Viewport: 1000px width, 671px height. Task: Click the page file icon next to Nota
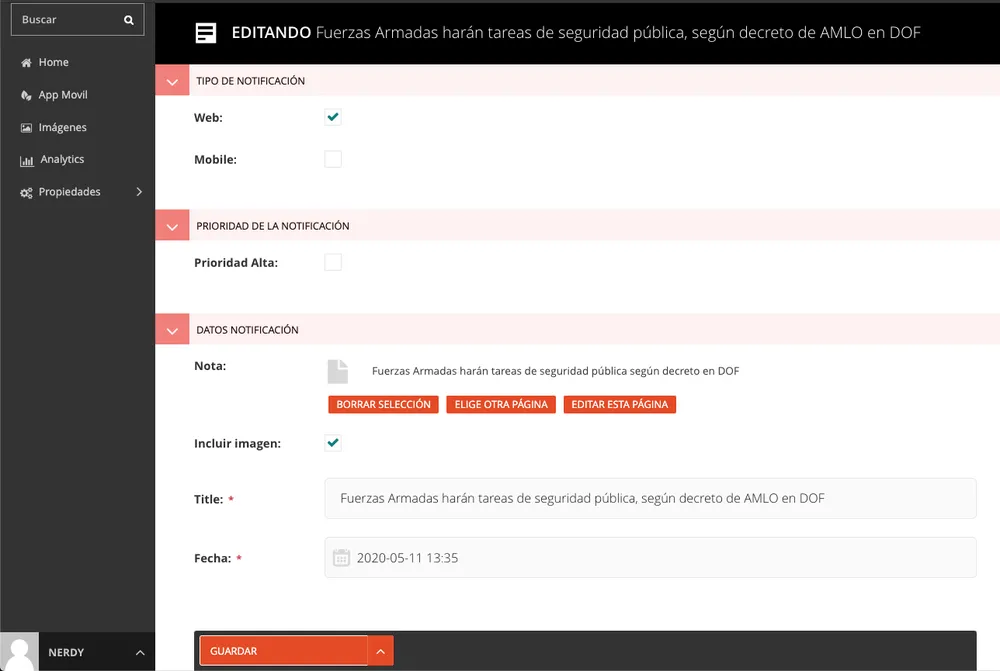tap(338, 371)
